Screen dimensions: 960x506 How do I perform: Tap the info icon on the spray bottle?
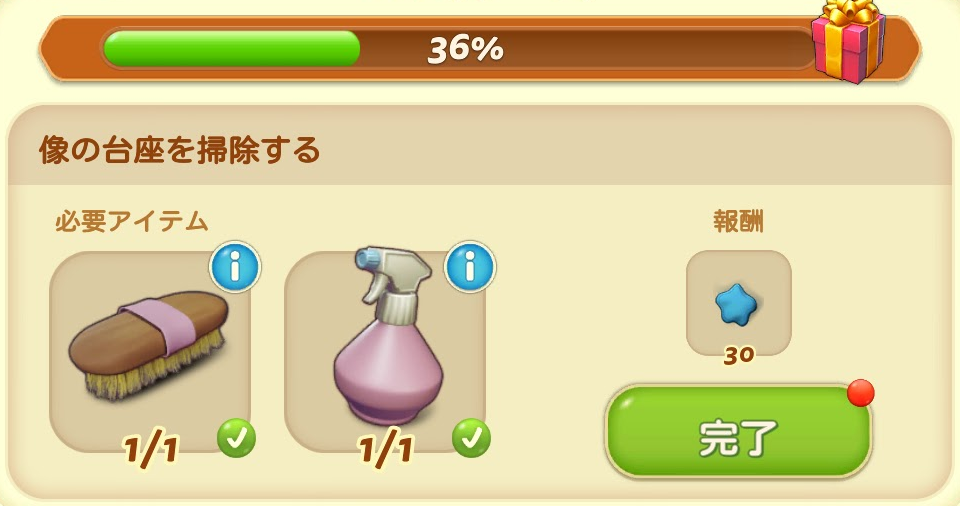pos(470,268)
